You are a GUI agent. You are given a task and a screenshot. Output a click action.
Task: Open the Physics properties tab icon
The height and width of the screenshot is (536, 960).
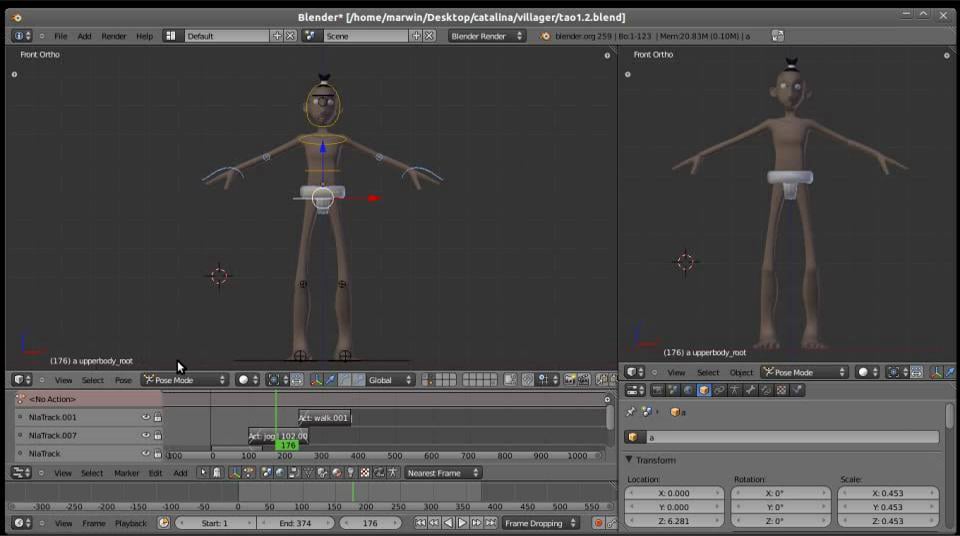click(797, 390)
